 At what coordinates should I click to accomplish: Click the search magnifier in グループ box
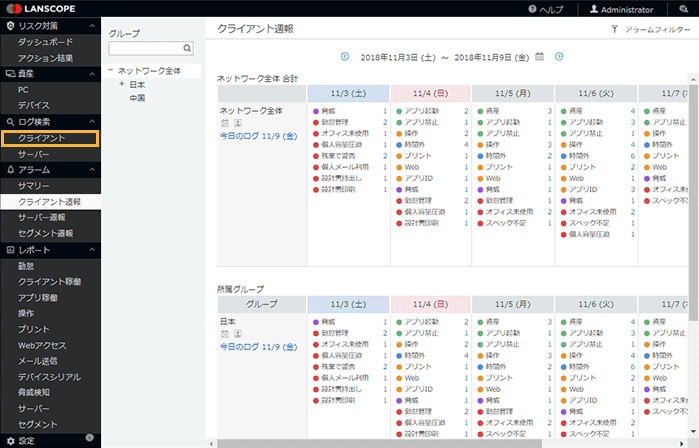pos(187,48)
